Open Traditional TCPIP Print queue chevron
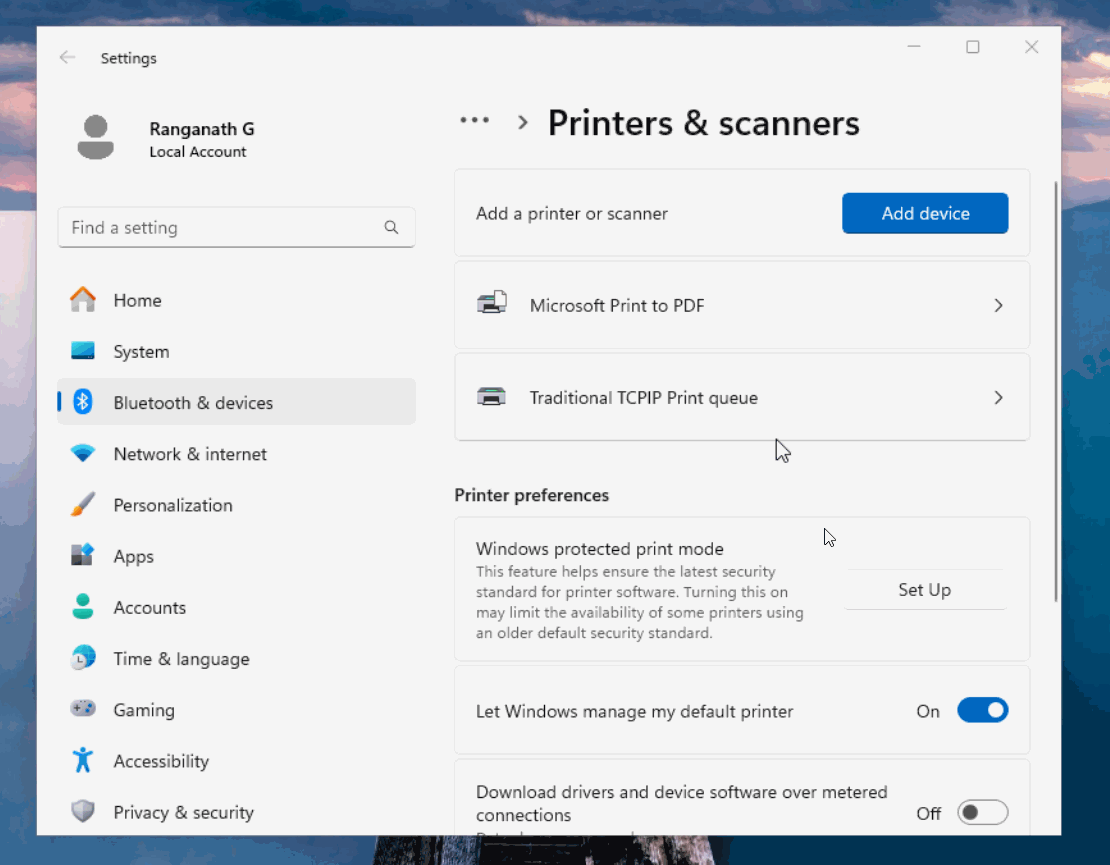This screenshot has width=1110, height=865. click(998, 398)
